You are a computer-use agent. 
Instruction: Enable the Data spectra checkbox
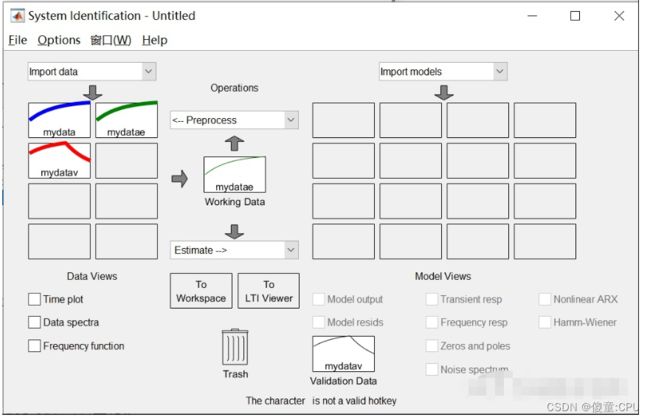point(34,323)
